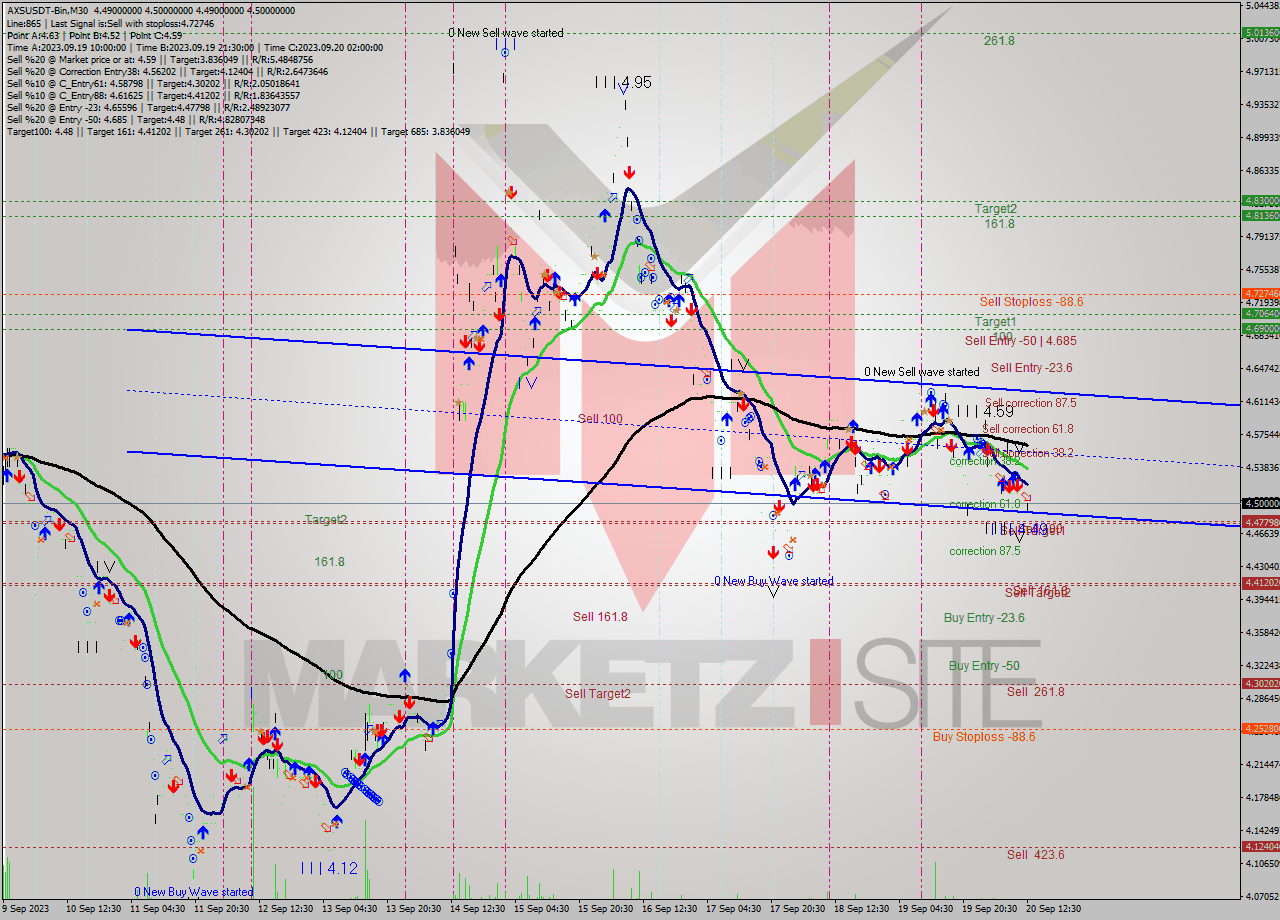Select the green 4.83000 price tag
The width and height of the screenshot is (1280, 920).
click(x=1260, y=200)
